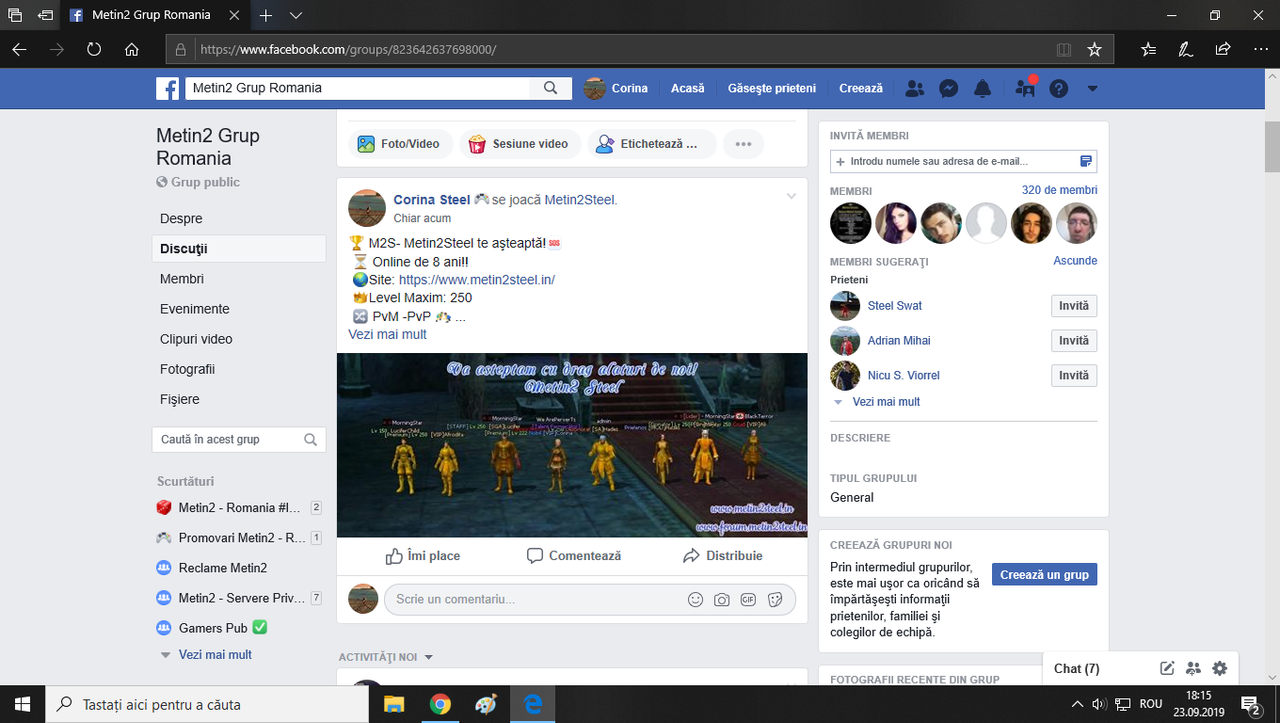Open the groups notifications icon with red dot
This screenshot has width=1280, height=723.
(1025, 88)
